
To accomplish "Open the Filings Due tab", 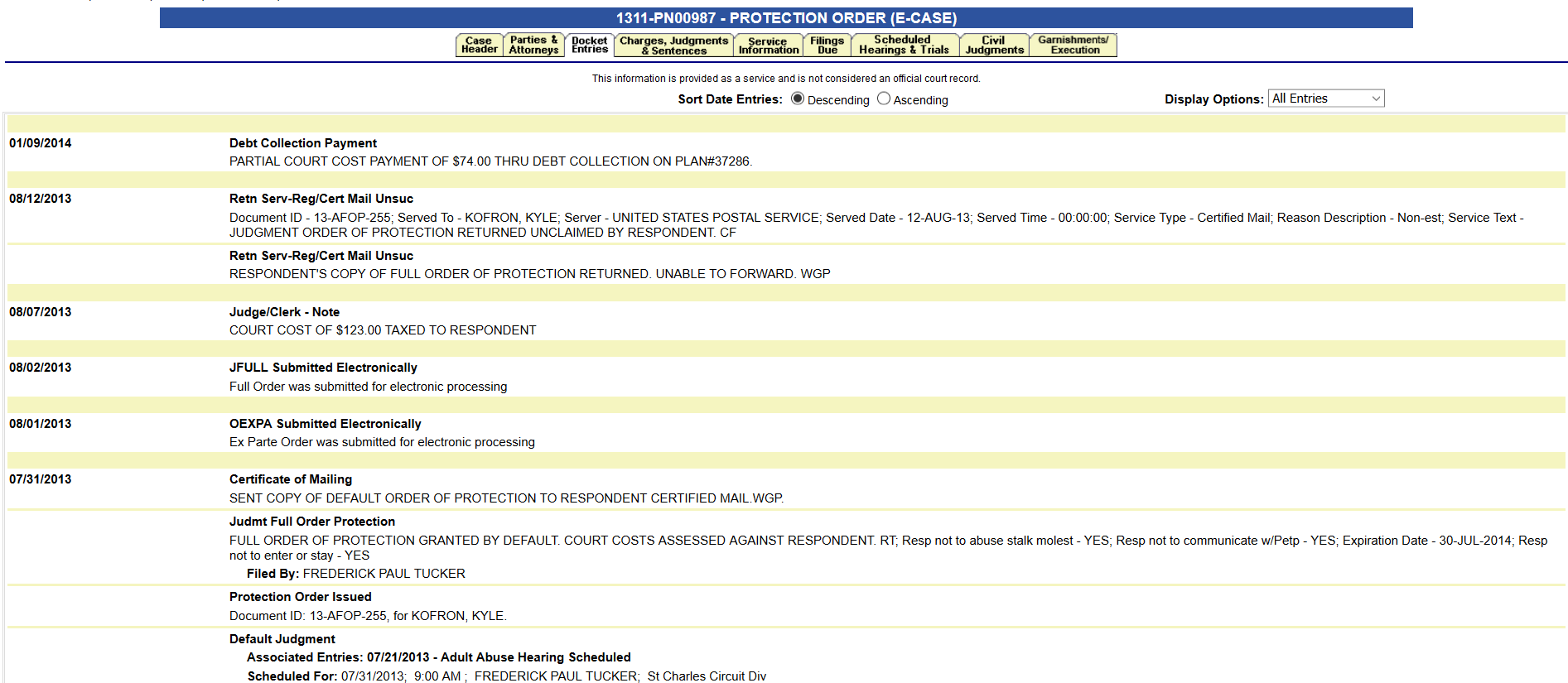I will tap(827, 45).
